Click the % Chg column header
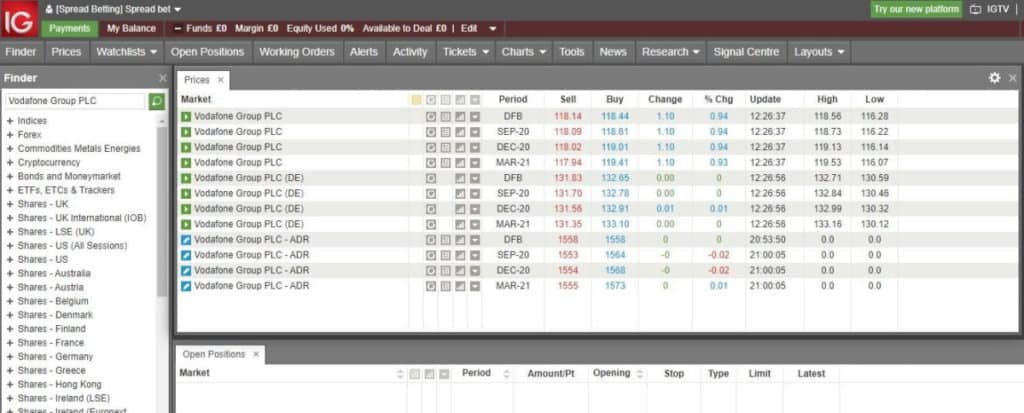This screenshot has width=1024, height=413. [718, 99]
